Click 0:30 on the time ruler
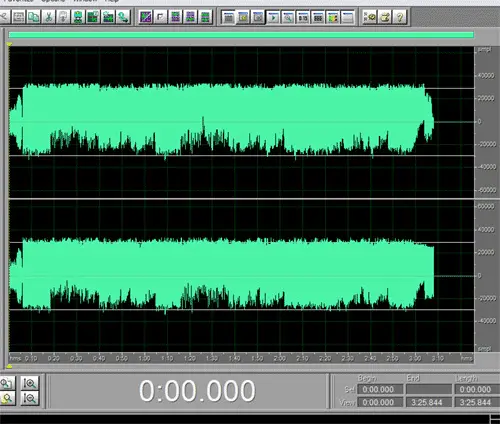Screen dimensions: 500x424 [x=76, y=359]
